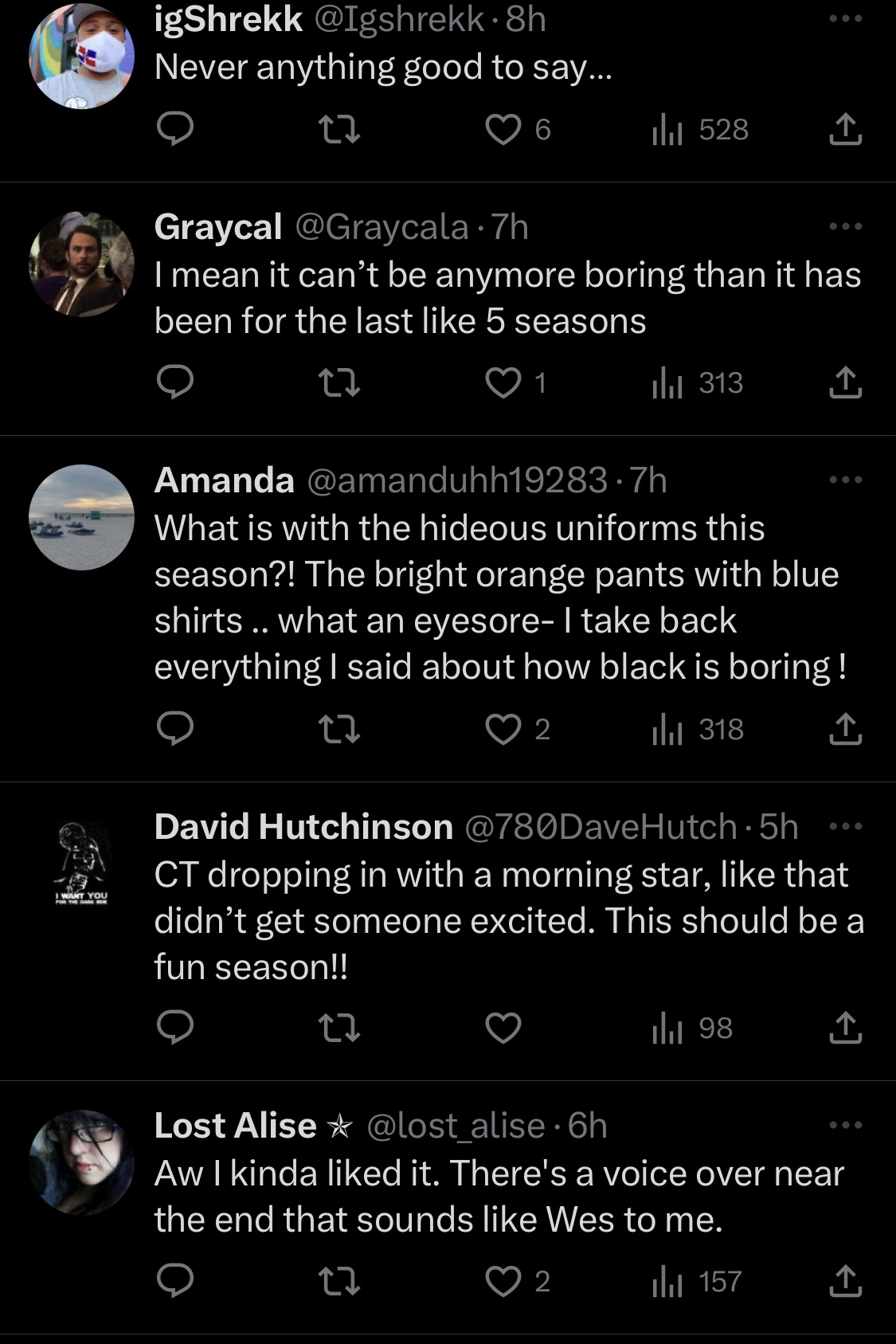Open more options on Amanda's tweet
This screenshot has height=1344, width=896.
tap(845, 480)
